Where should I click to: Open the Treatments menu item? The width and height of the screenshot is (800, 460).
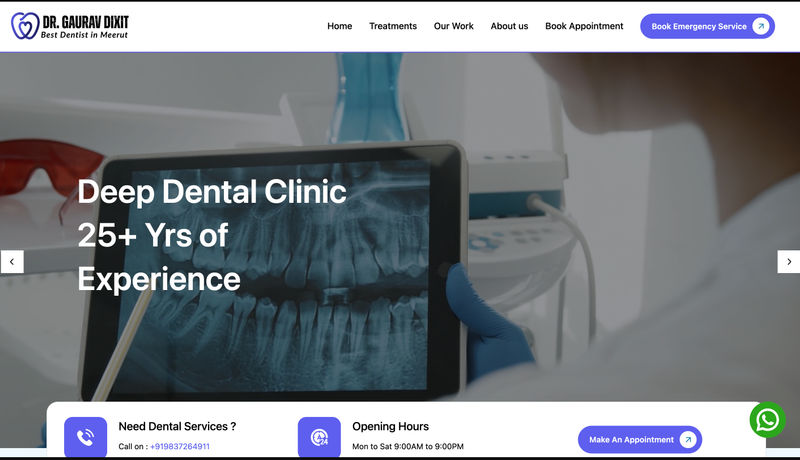[x=393, y=26]
